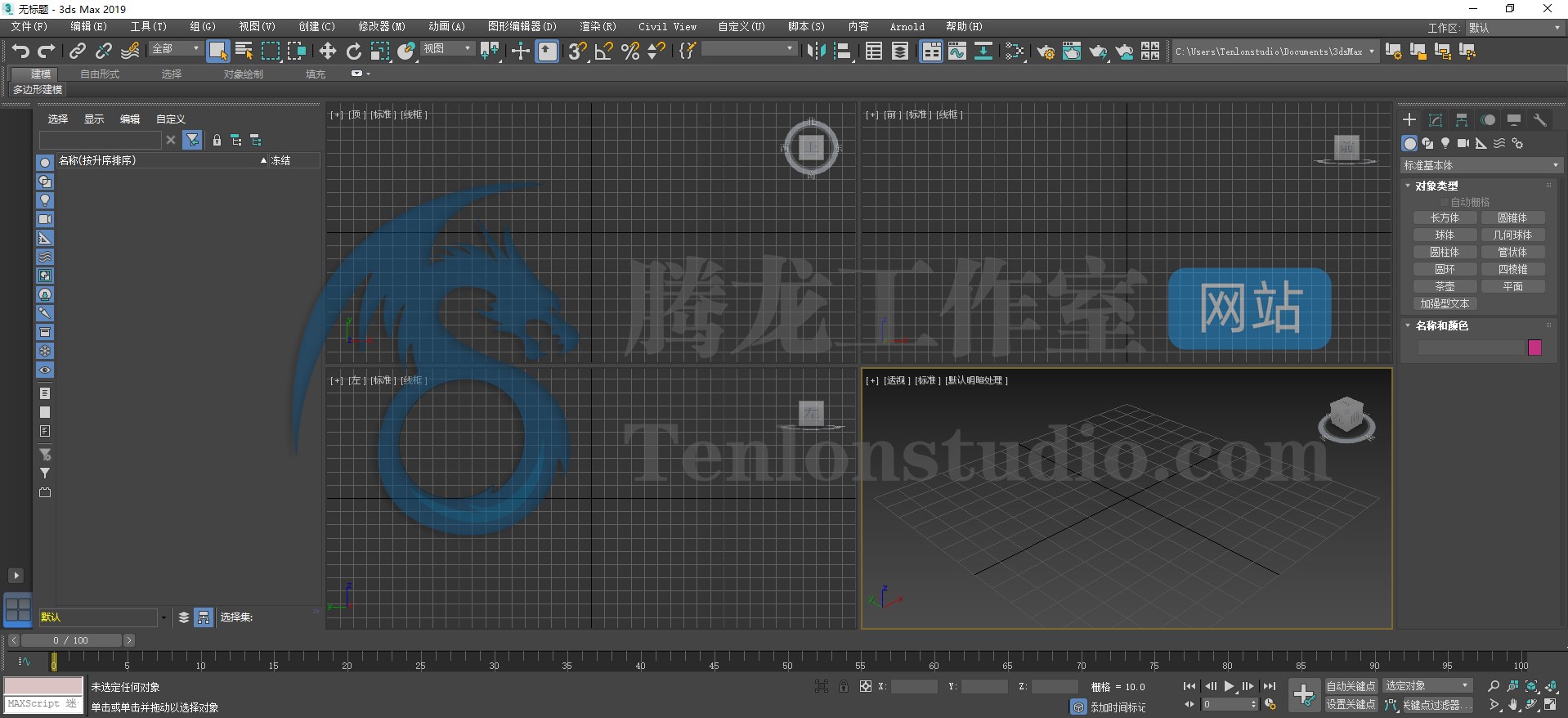Click the 圆柱体 cylinder button

pyautogui.click(x=1445, y=252)
